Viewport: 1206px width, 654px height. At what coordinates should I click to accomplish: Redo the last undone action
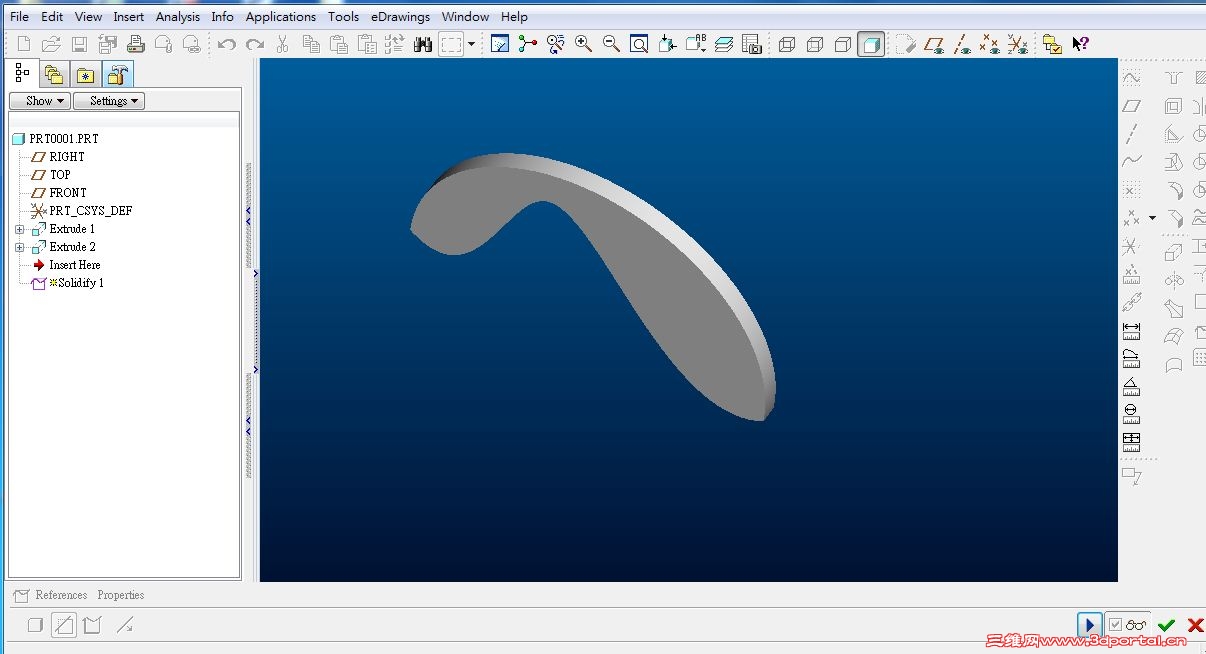tap(255, 44)
